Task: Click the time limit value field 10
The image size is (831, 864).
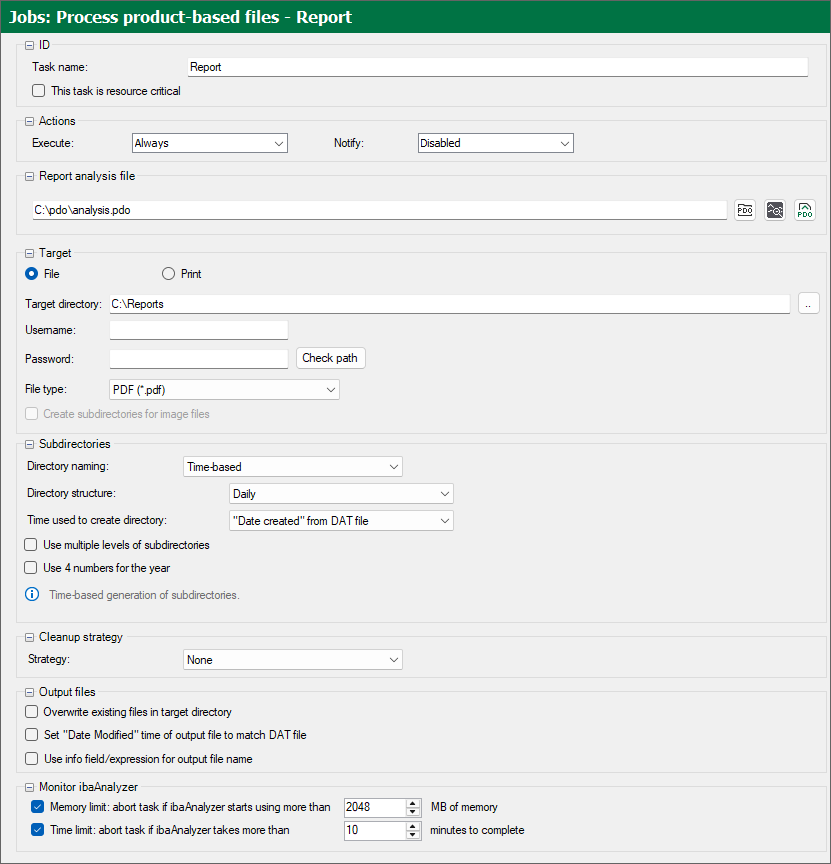Action: 375,830
